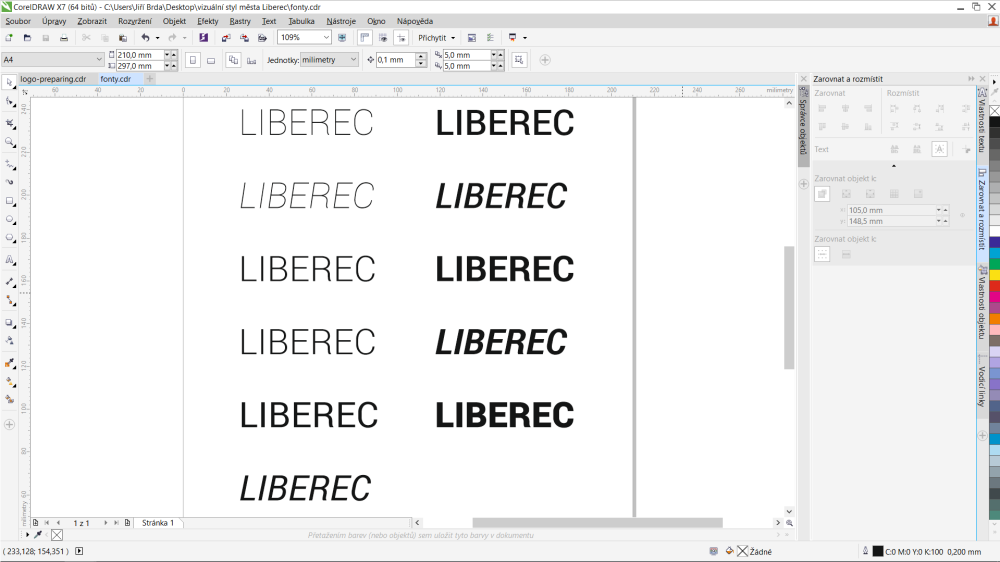Click the Import icon

tap(226, 38)
